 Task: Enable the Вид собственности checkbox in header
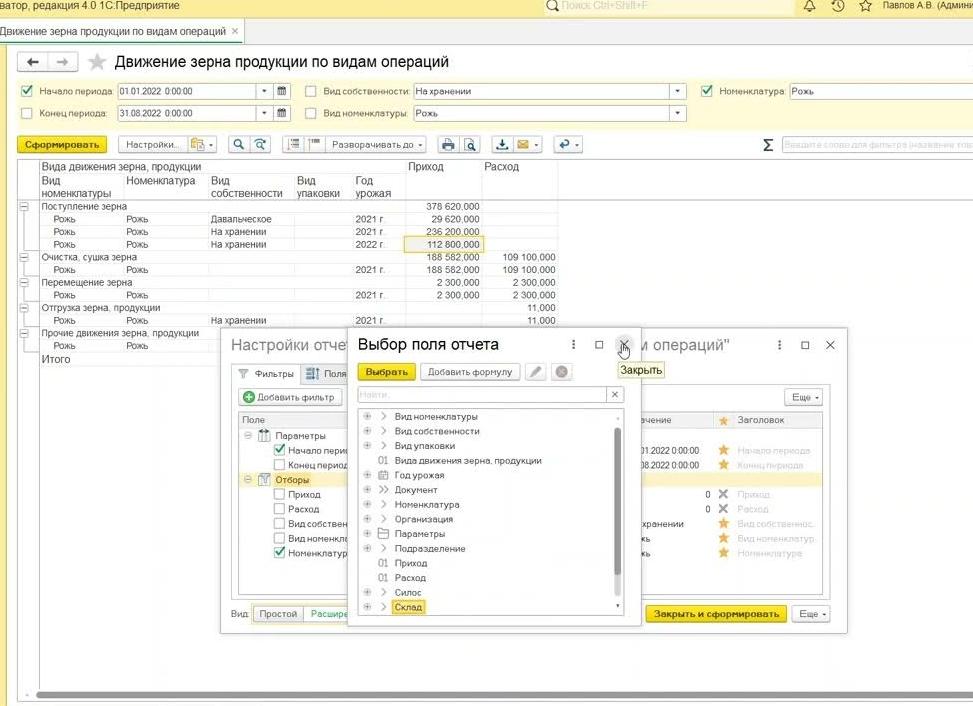(311, 91)
